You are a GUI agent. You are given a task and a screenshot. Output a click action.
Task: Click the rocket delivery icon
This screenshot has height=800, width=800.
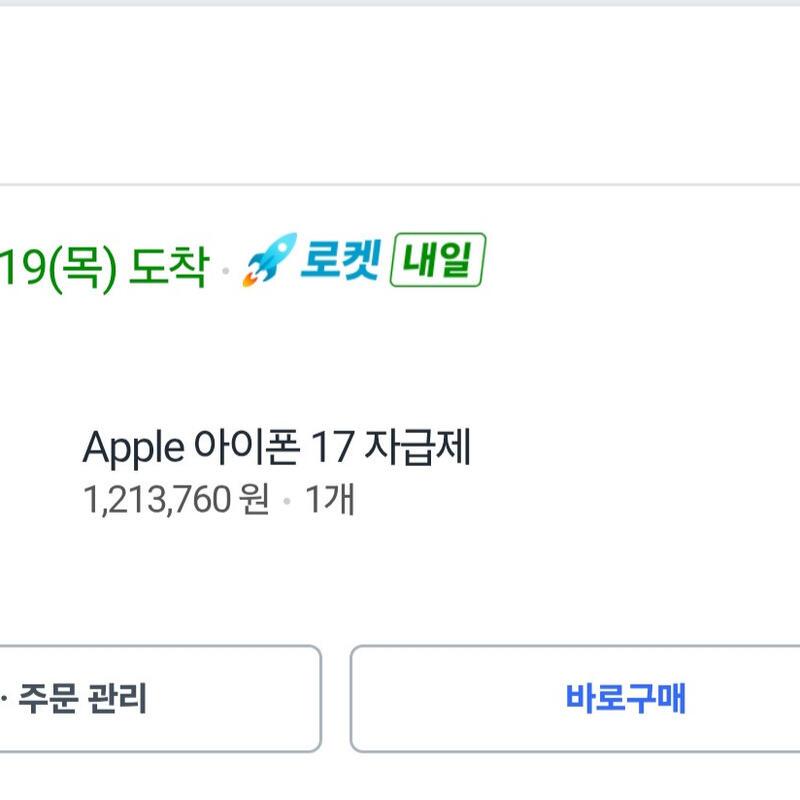click(270, 260)
